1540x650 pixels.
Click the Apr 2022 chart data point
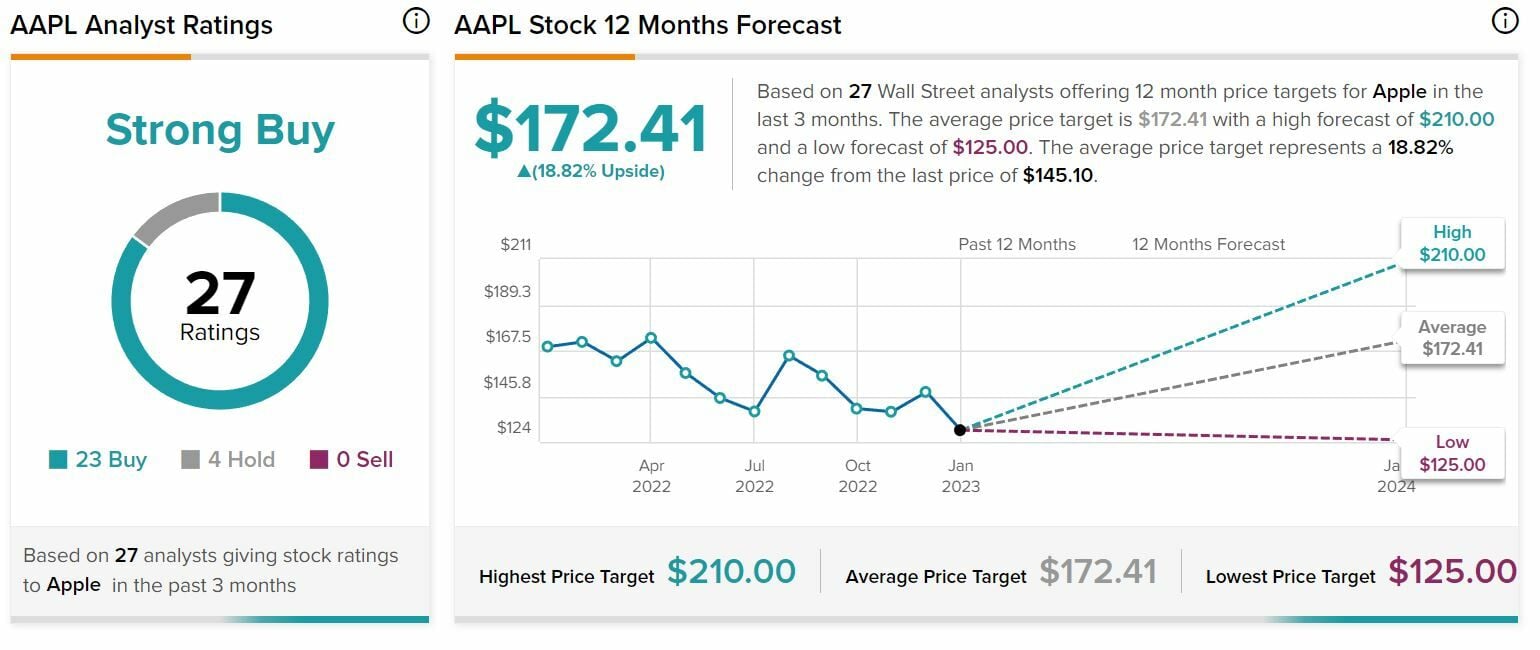(x=651, y=338)
